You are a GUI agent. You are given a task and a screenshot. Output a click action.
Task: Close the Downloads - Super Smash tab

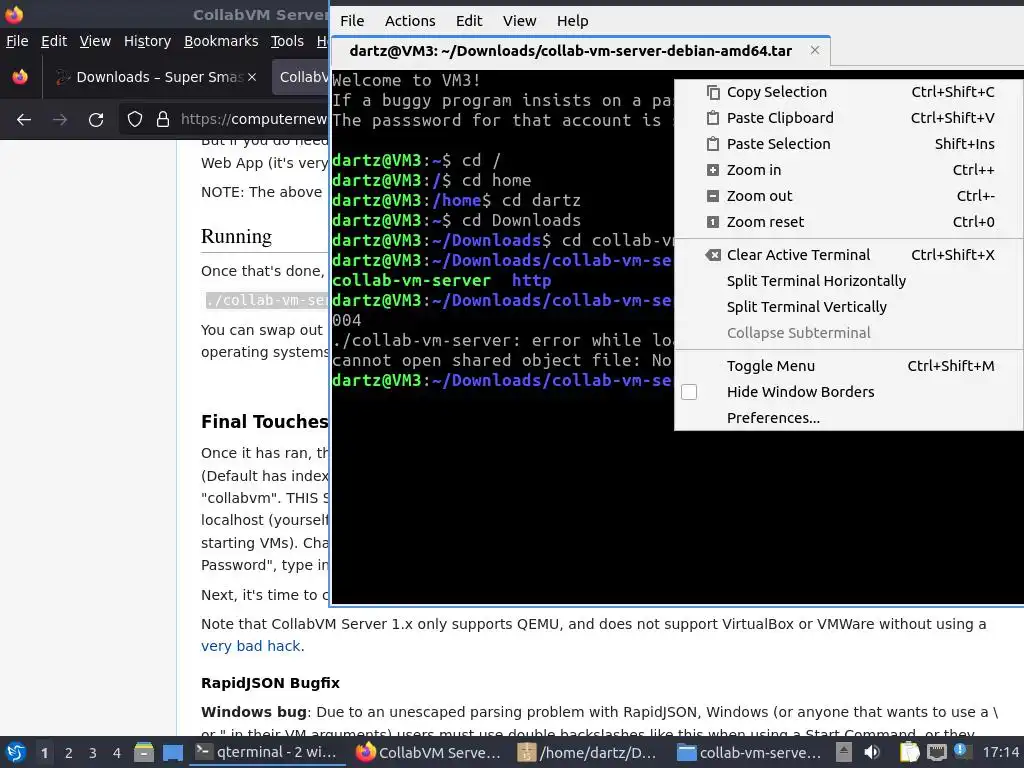[x=252, y=77]
